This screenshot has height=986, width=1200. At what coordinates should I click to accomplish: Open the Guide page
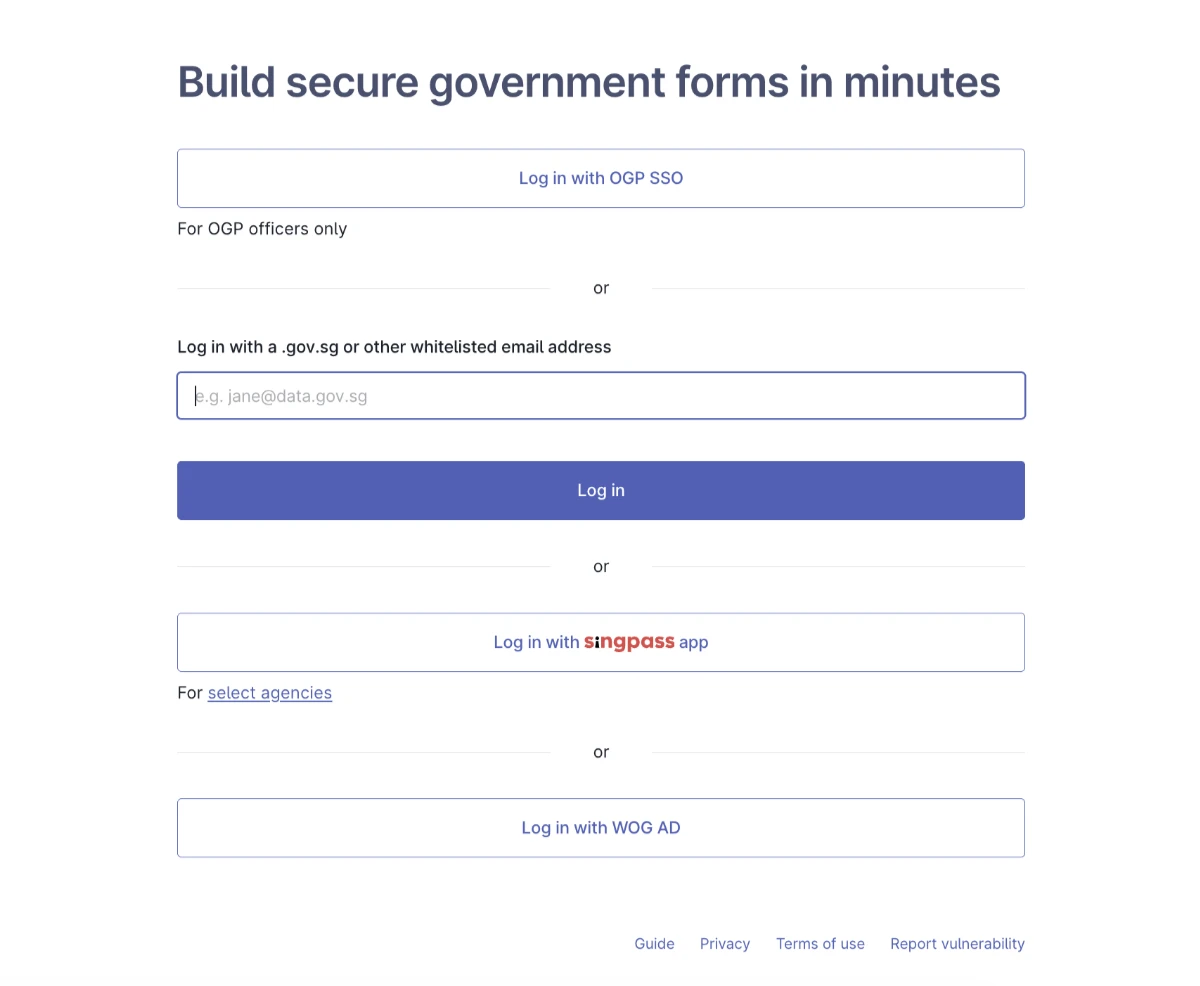point(654,943)
